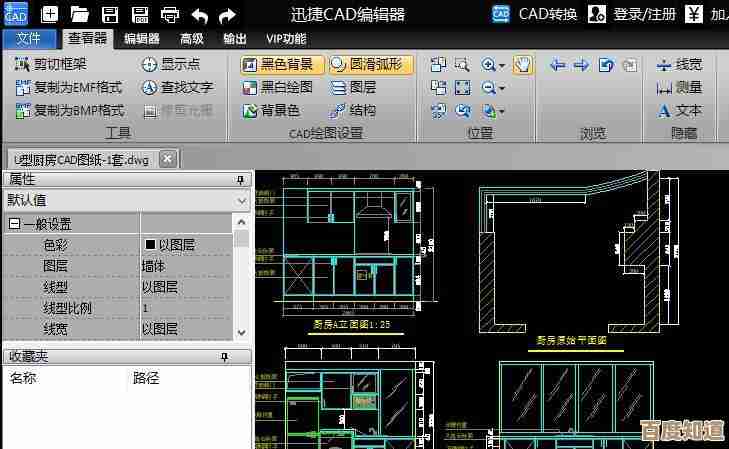Click 复制为BMP格式

[x=70, y=111]
